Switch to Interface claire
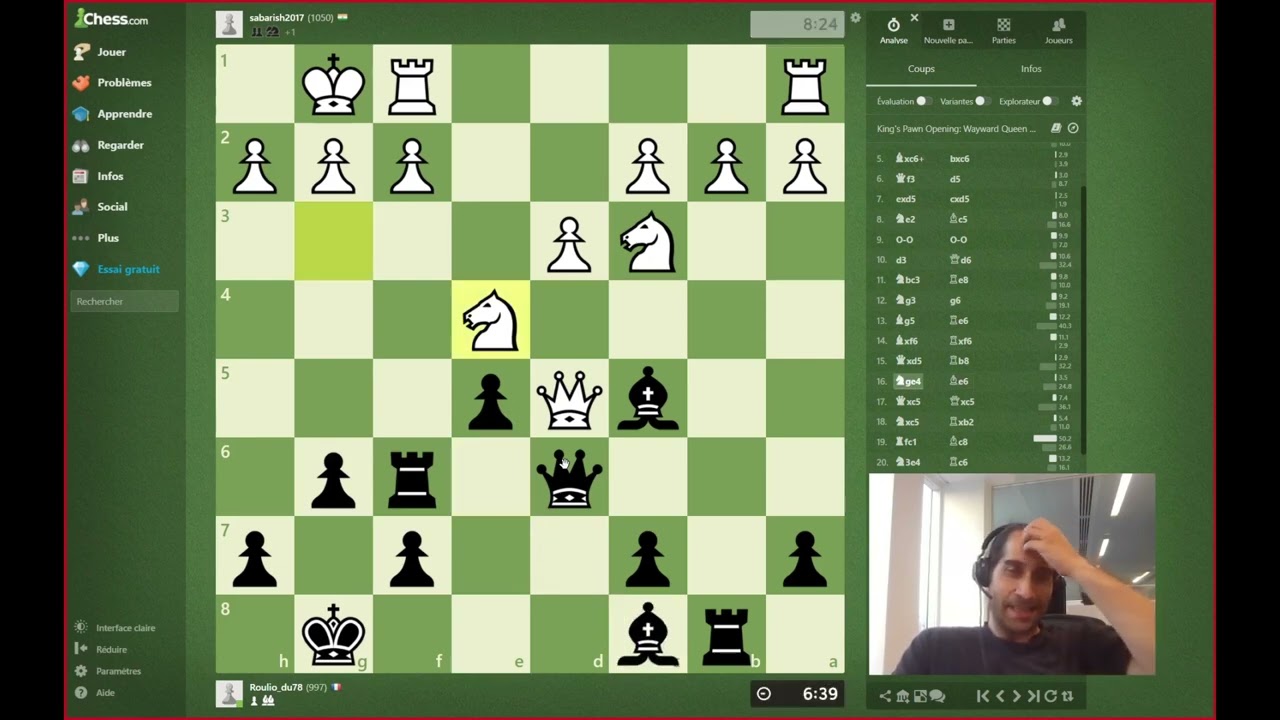Viewport: 1280px width, 720px height. [x=115, y=628]
